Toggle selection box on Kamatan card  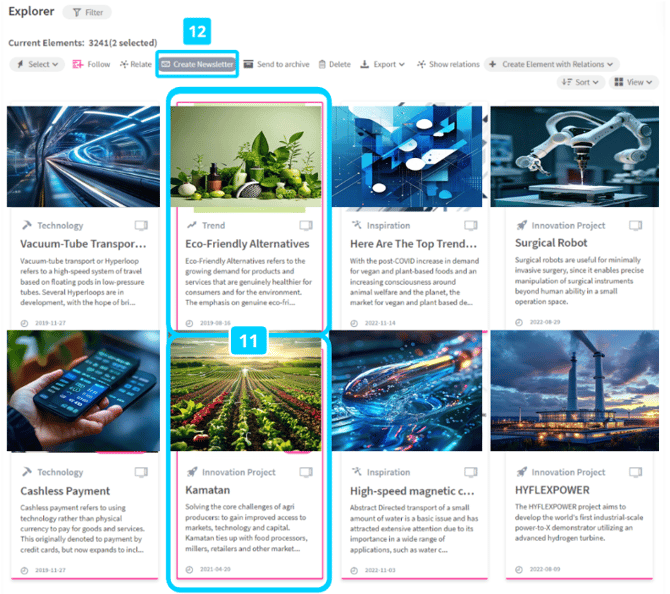tap(306, 472)
